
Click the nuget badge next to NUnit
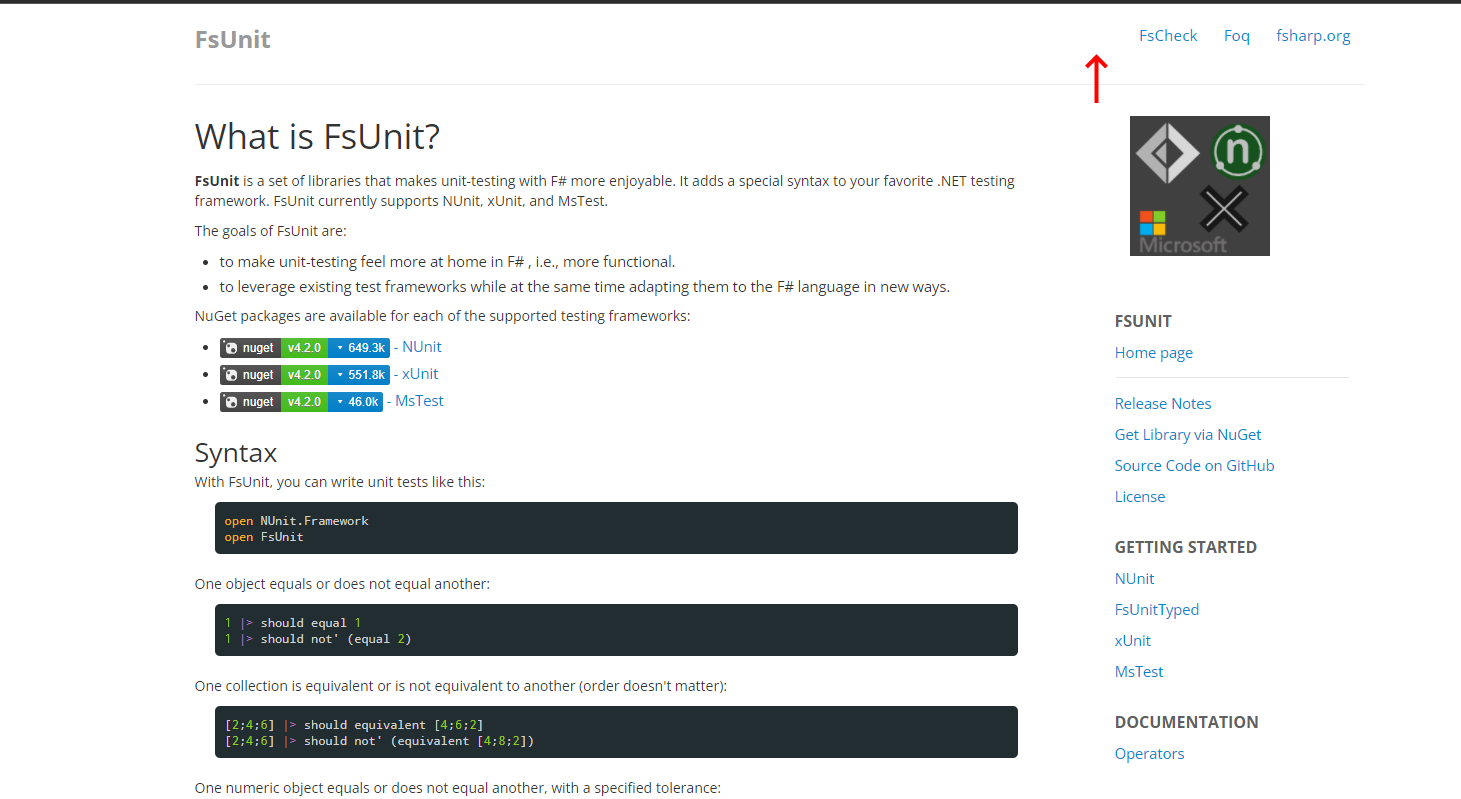pos(249,347)
